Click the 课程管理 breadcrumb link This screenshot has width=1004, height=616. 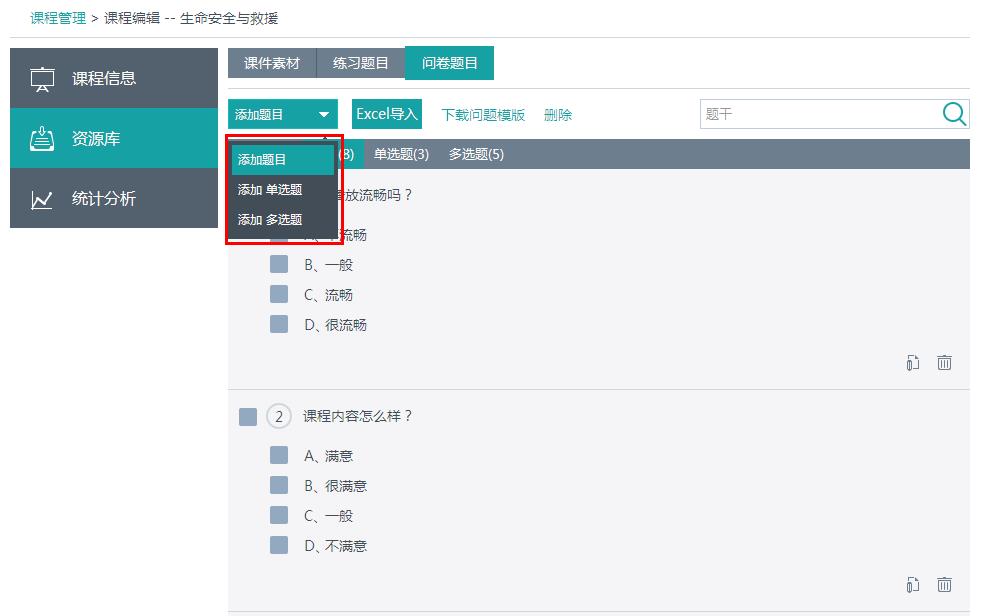pyautogui.click(x=58, y=18)
